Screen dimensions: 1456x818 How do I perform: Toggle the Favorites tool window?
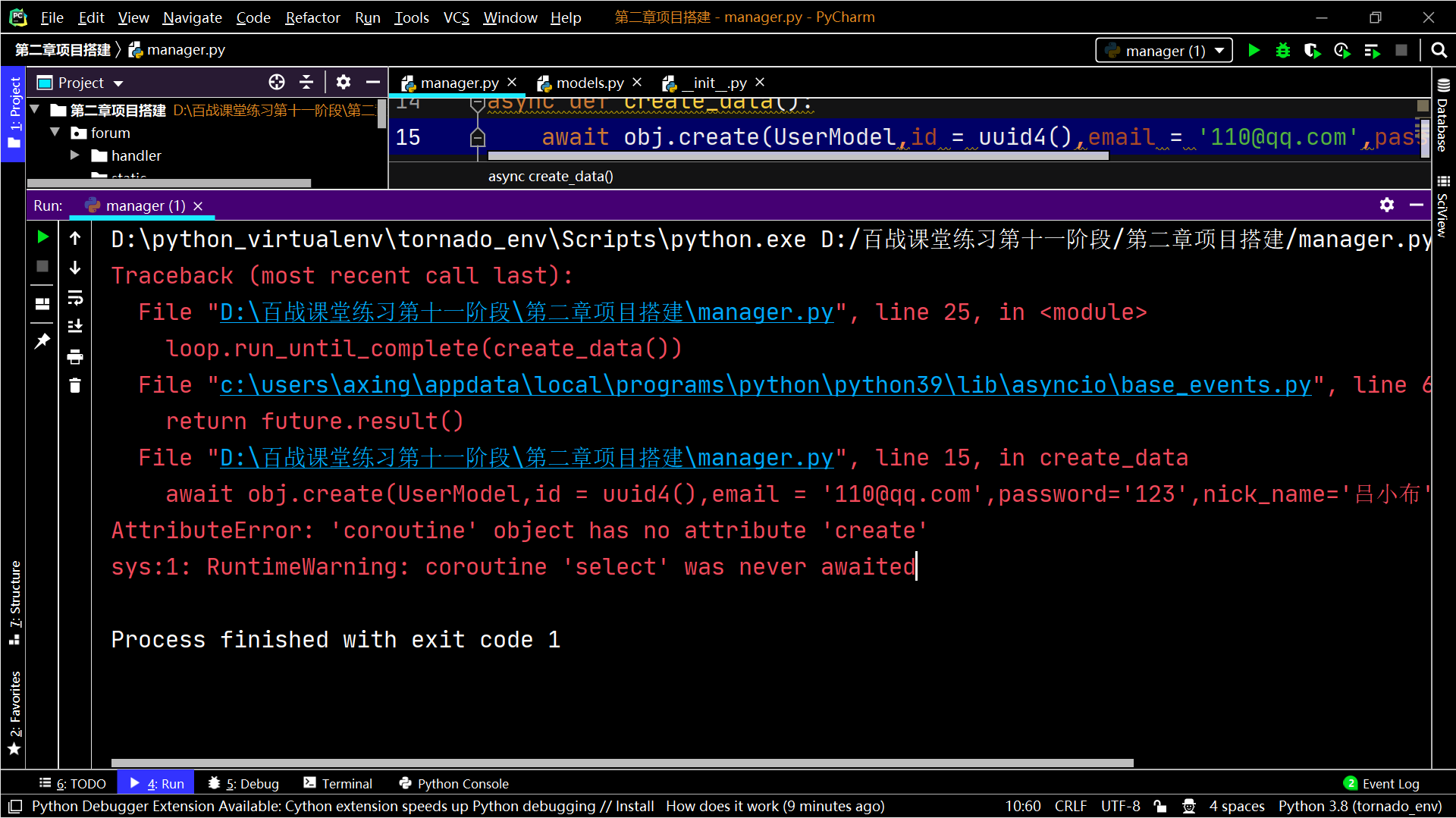tap(14, 713)
